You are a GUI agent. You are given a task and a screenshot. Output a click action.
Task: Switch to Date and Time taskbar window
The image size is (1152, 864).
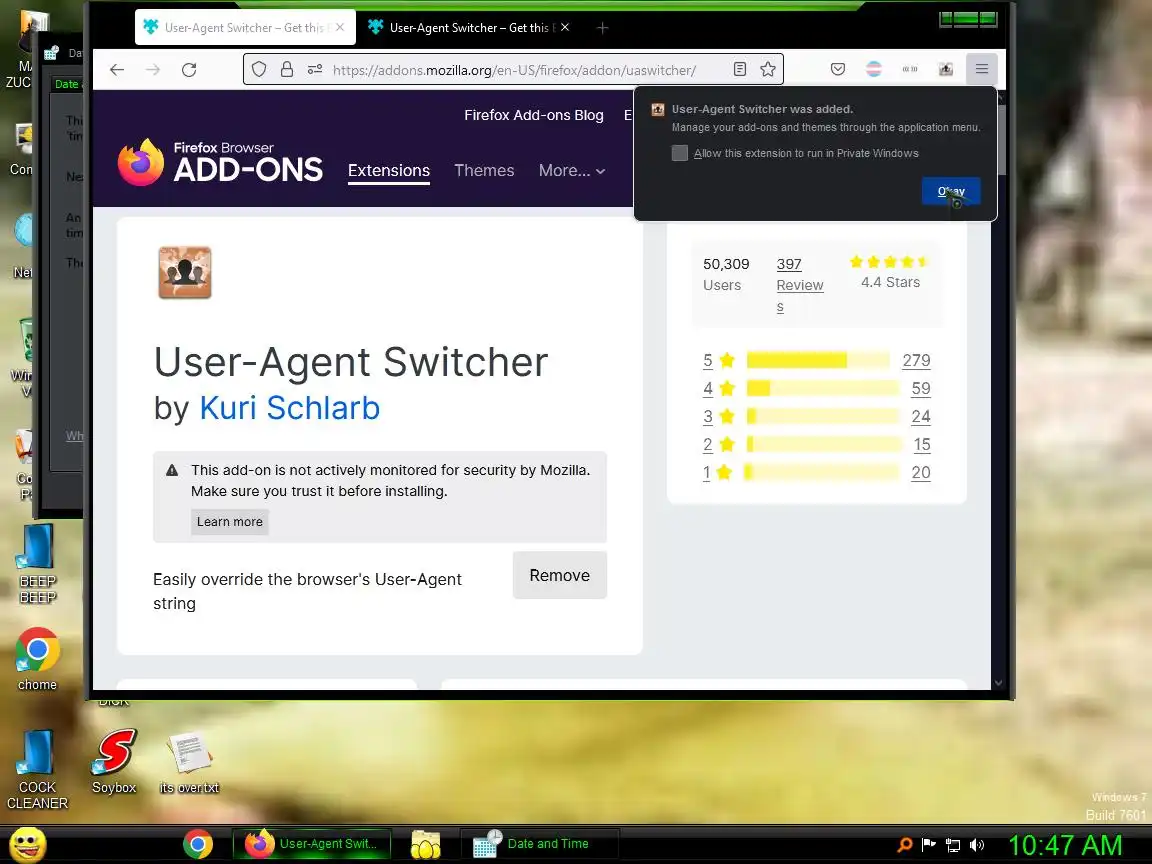[x=539, y=844]
